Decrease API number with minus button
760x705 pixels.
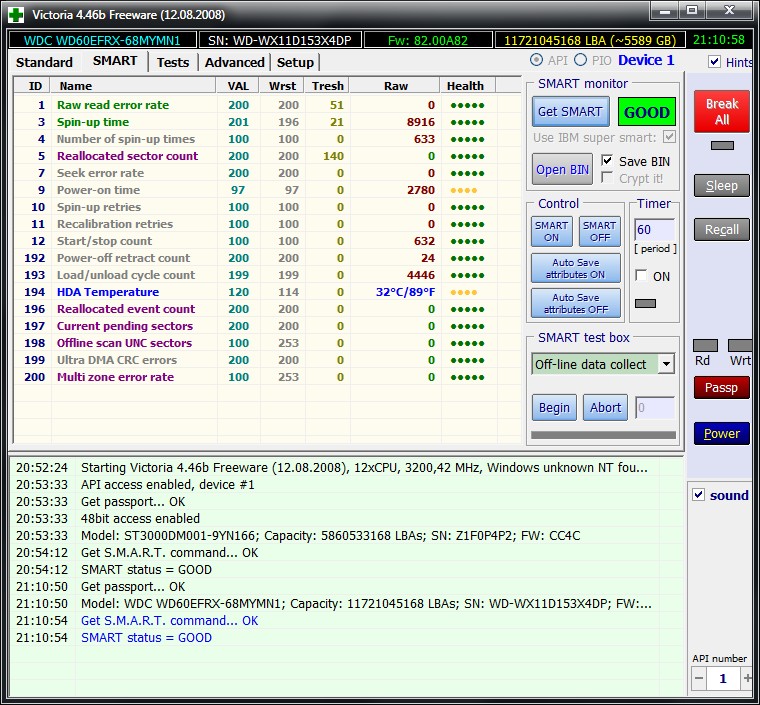tap(699, 678)
